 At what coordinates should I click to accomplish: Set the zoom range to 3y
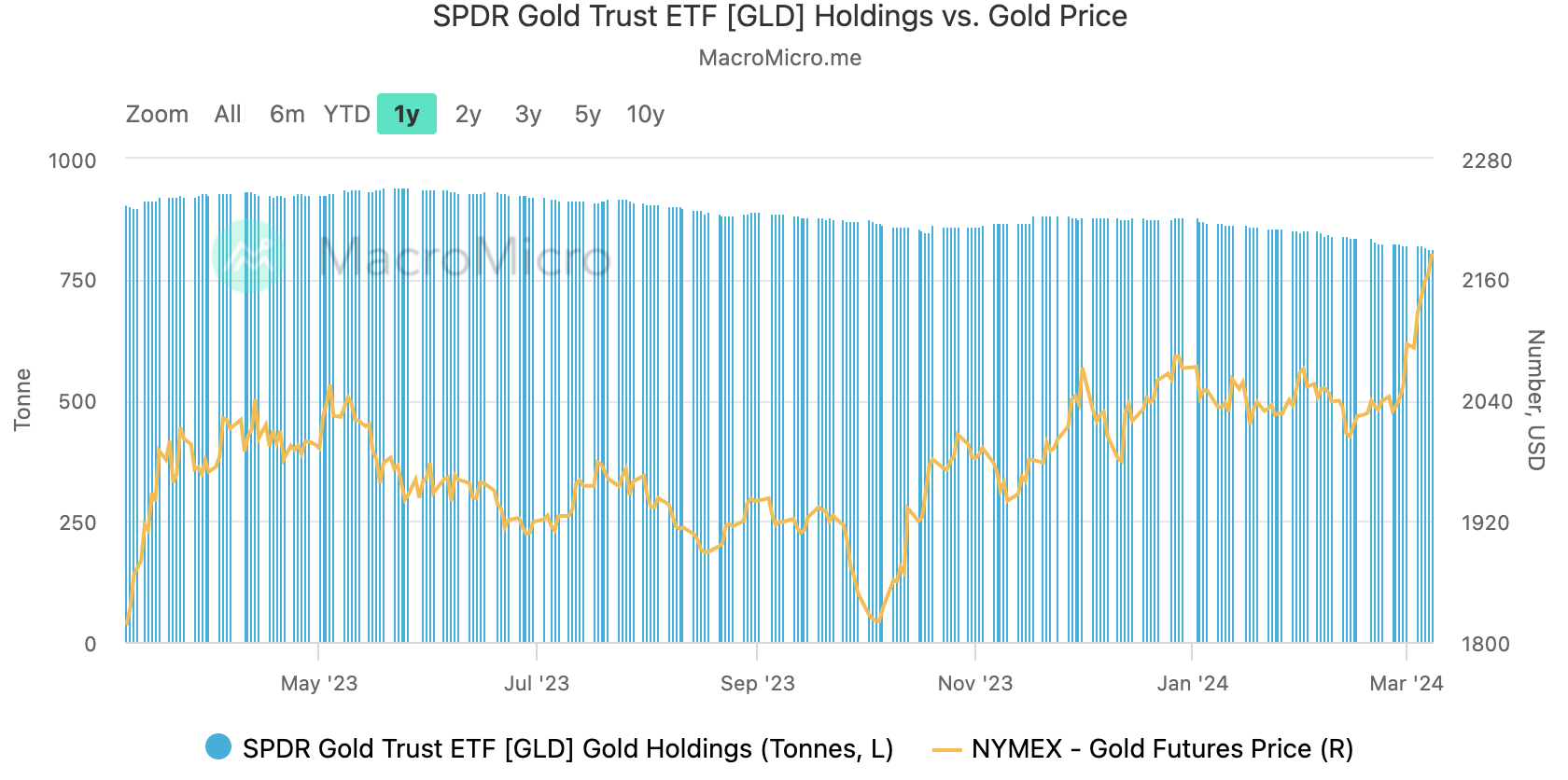point(528,114)
